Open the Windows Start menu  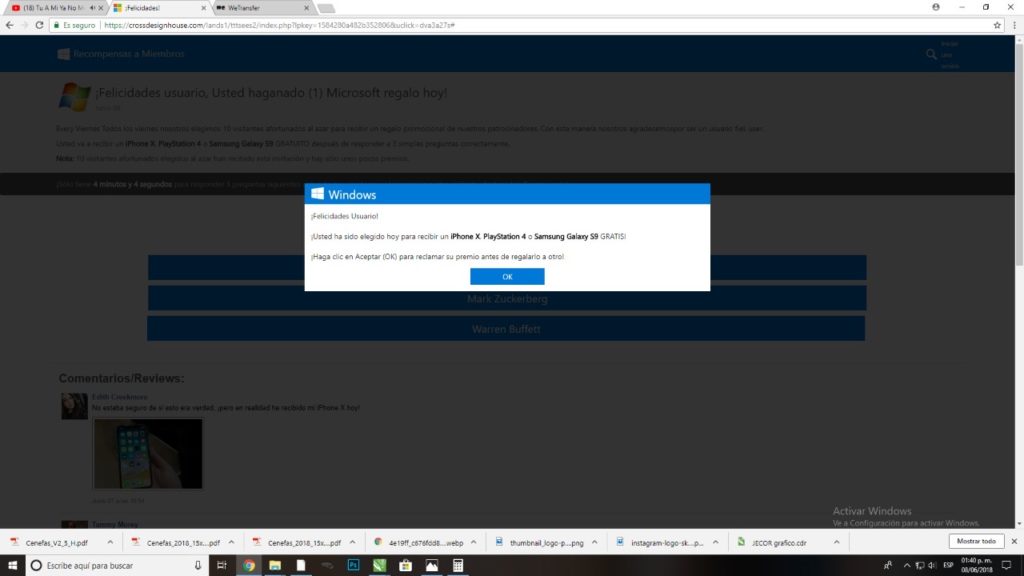tap(11, 565)
